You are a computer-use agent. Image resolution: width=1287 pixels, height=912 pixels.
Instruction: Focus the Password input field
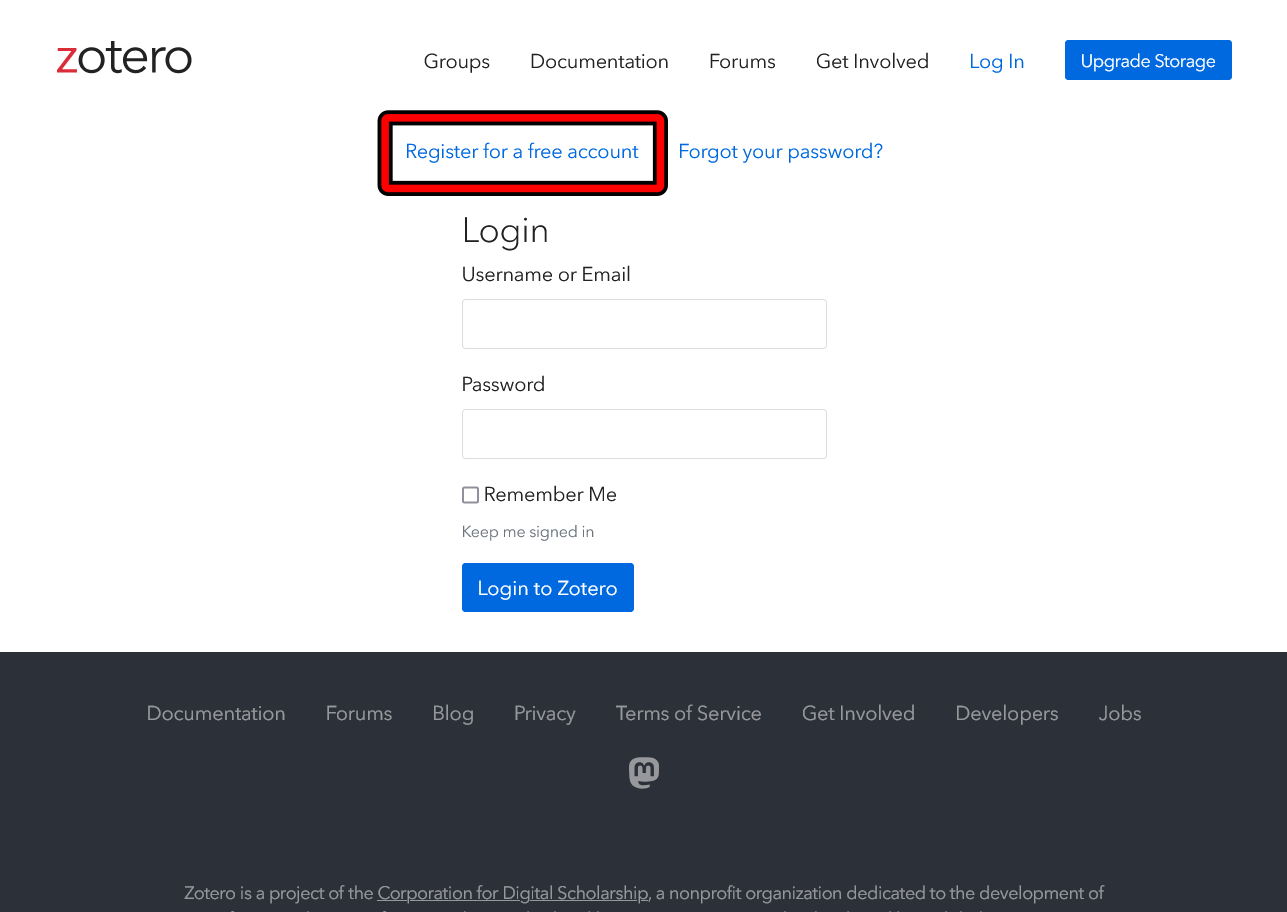click(x=644, y=434)
